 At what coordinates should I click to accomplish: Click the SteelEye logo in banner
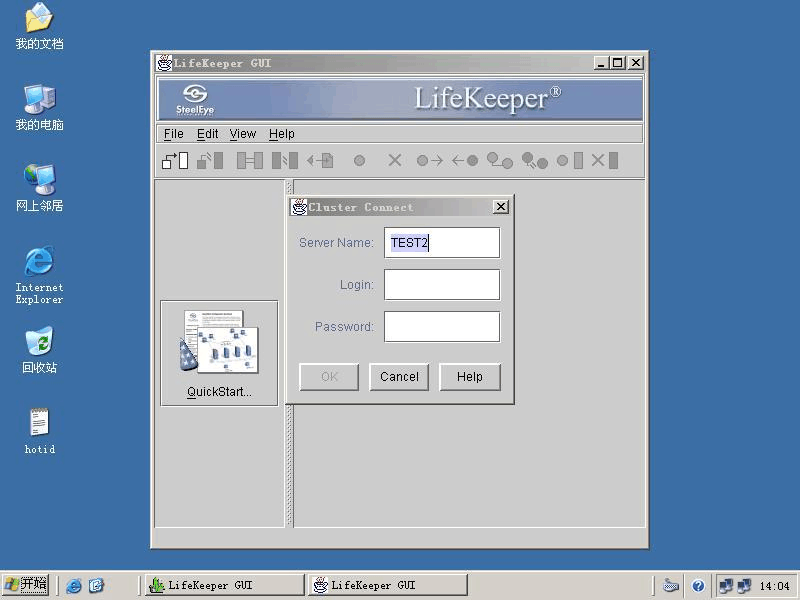(195, 99)
